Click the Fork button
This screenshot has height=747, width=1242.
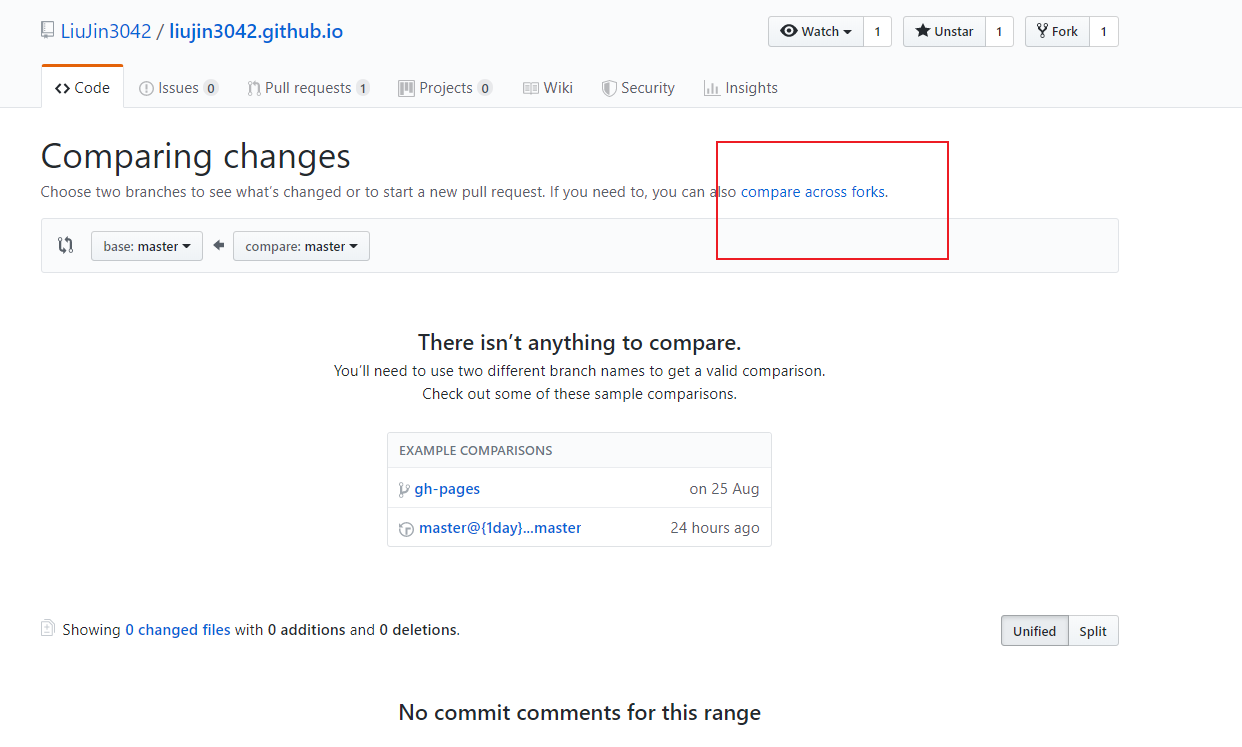(x=1057, y=32)
